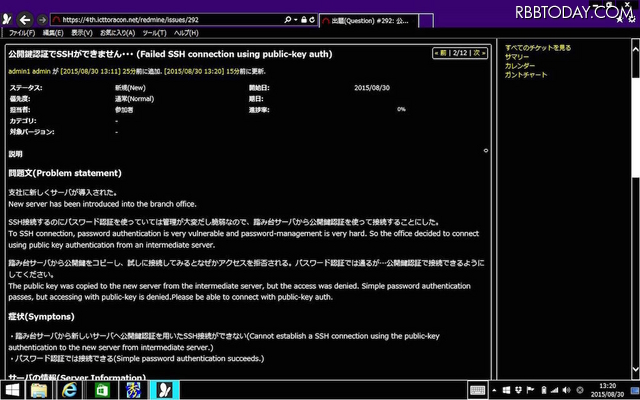The image size is (640, 400).
Task: Open the Action Center flag icon
Action: click(x=531, y=391)
